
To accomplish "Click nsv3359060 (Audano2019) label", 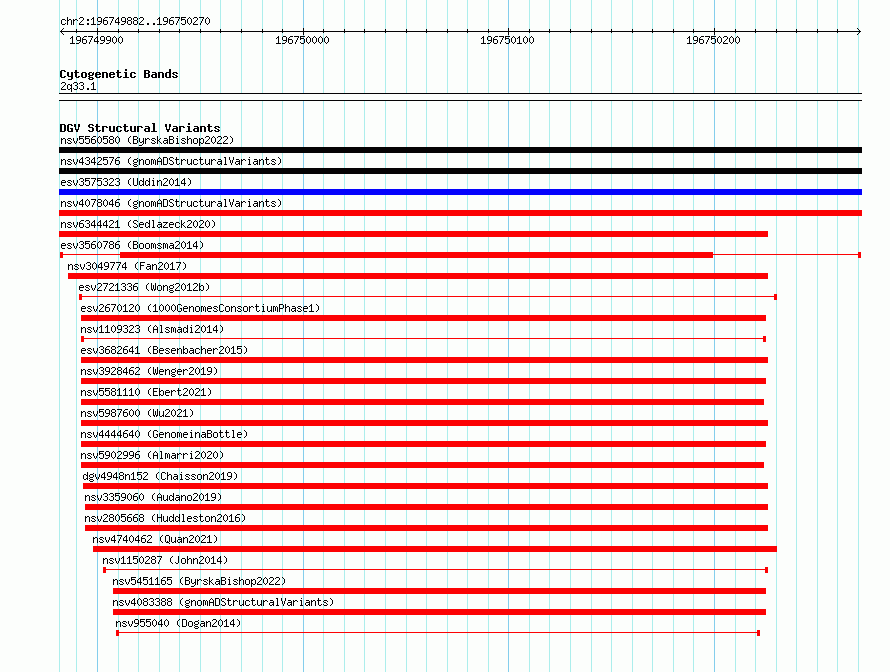I will [153, 497].
